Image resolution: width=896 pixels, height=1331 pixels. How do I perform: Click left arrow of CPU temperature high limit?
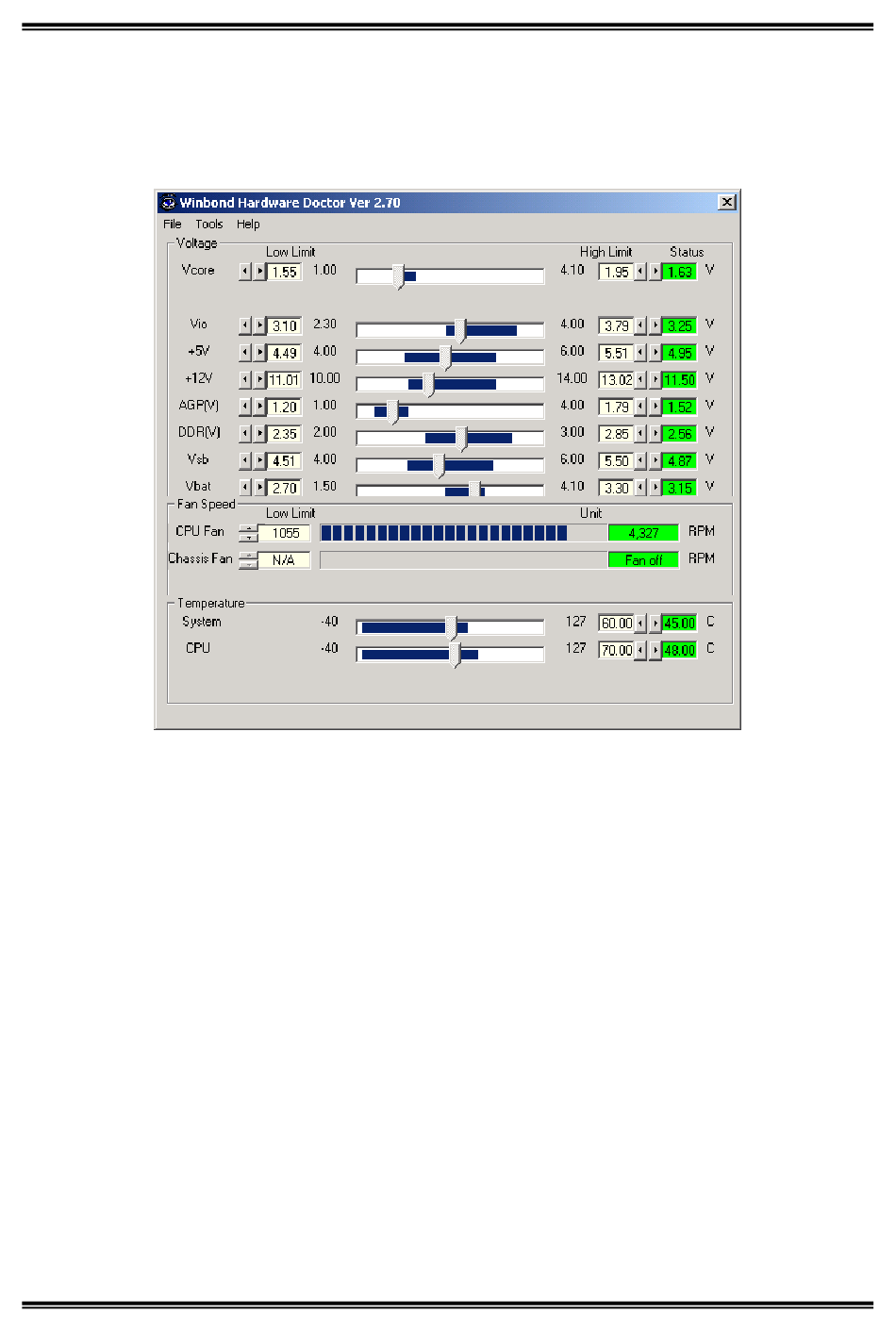(x=640, y=650)
